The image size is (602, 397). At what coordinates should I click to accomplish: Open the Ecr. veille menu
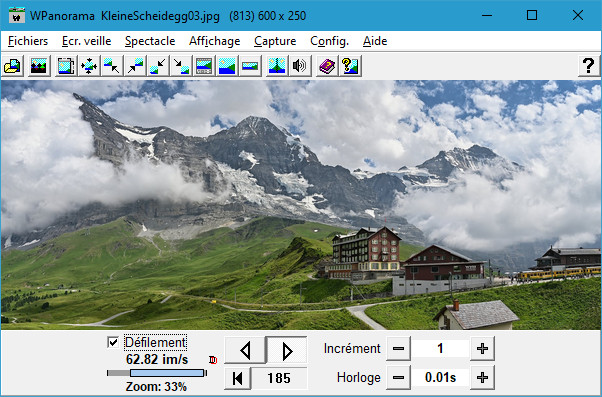tap(86, 41)
